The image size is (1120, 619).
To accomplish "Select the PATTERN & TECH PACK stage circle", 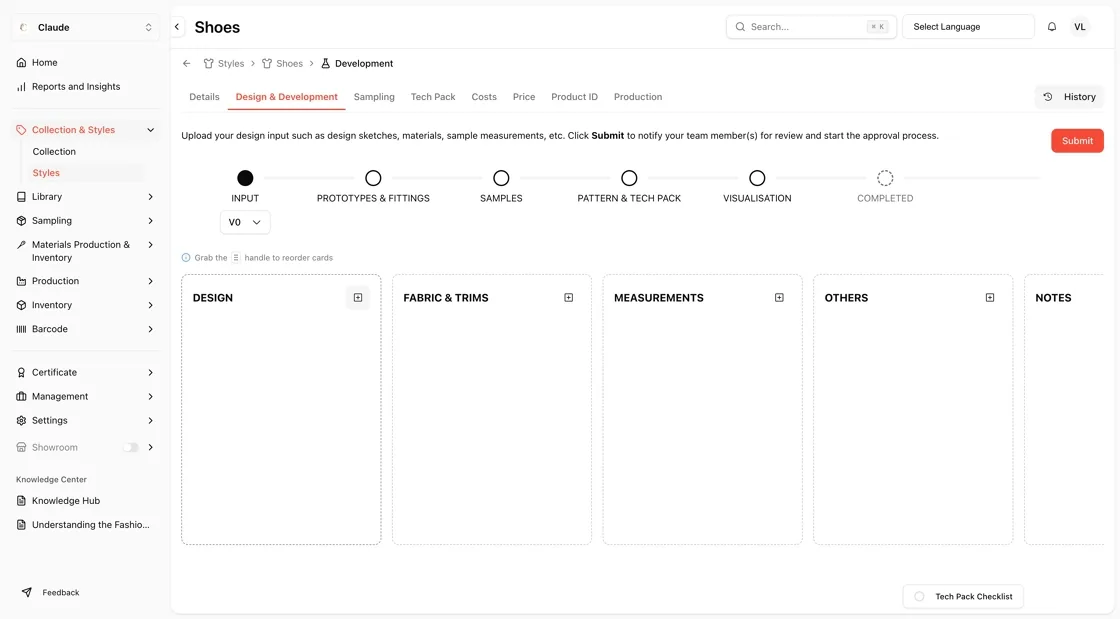I will click(x=629, y=178).
